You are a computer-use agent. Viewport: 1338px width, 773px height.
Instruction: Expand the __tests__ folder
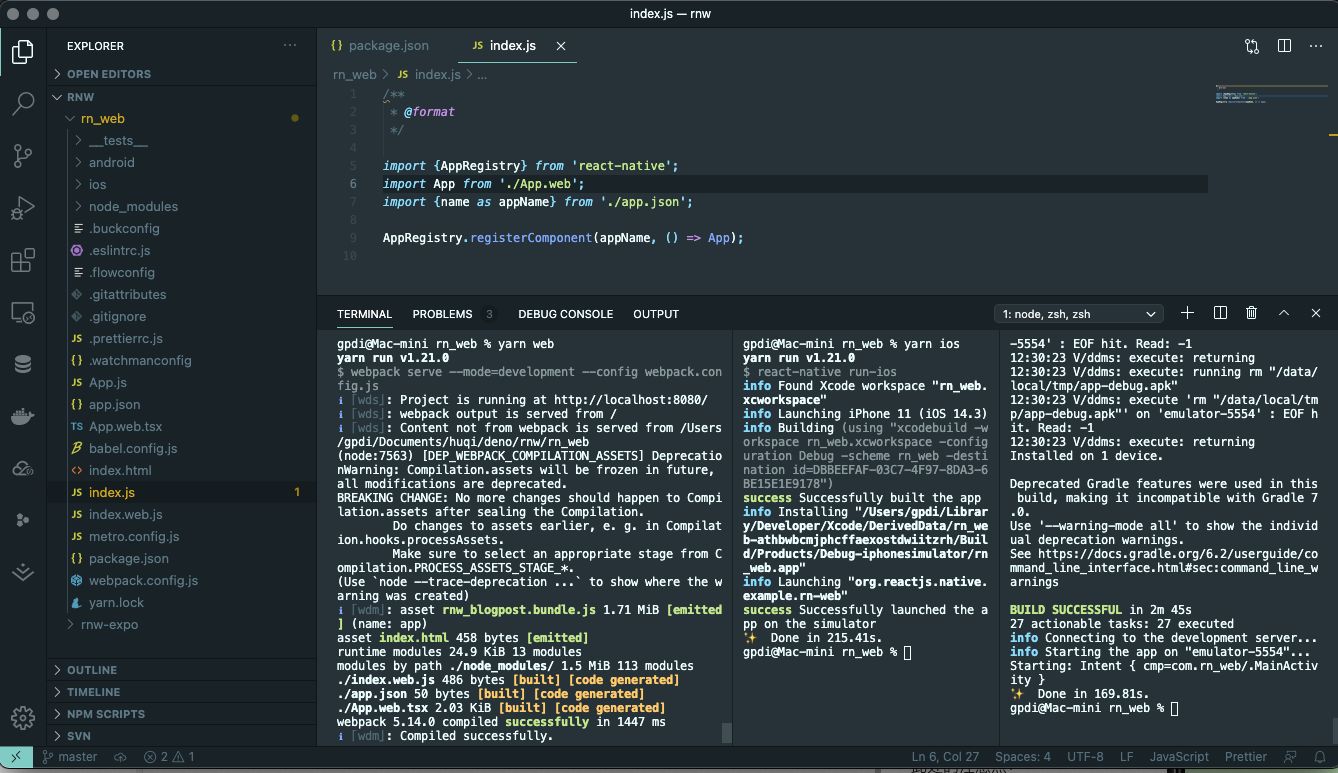(182, 140)
